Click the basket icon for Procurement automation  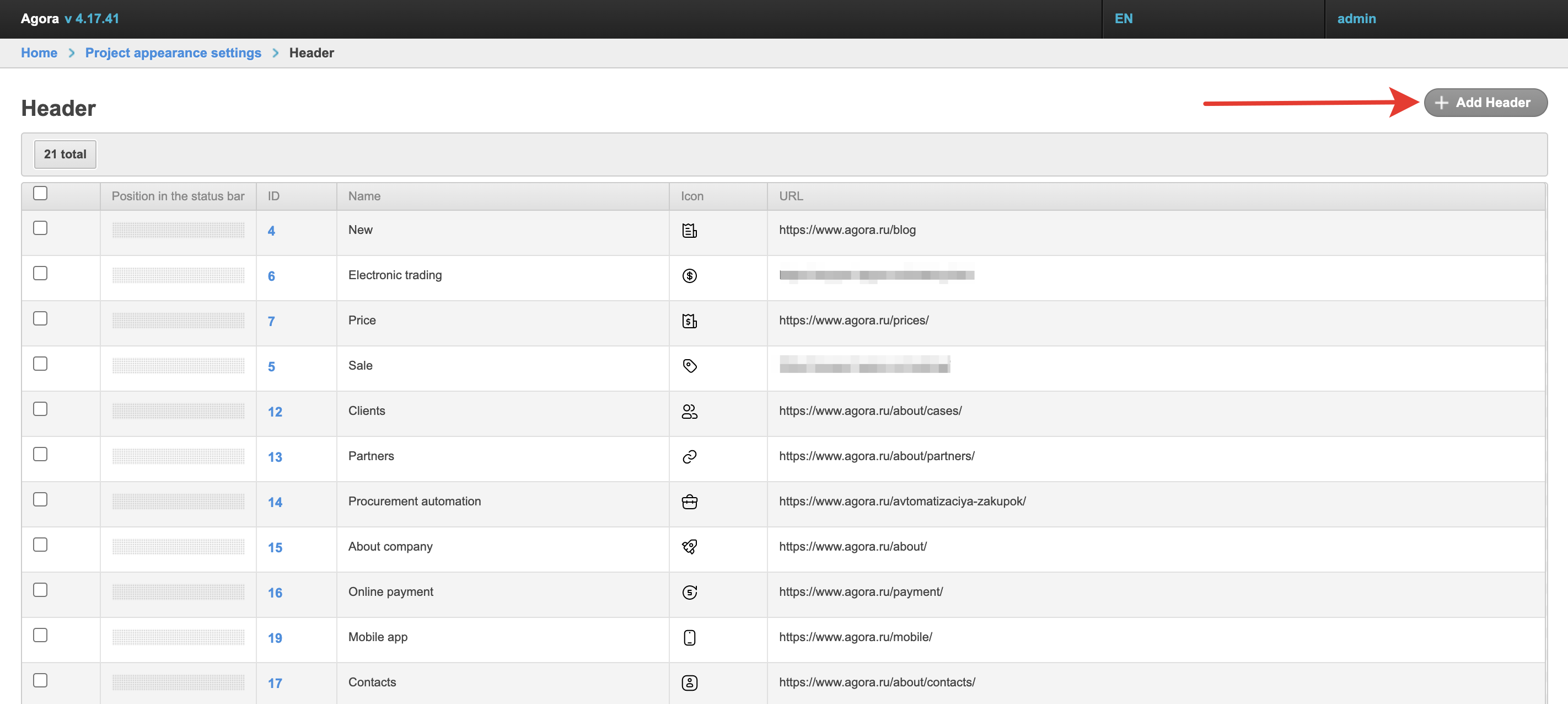coord(689,502)
